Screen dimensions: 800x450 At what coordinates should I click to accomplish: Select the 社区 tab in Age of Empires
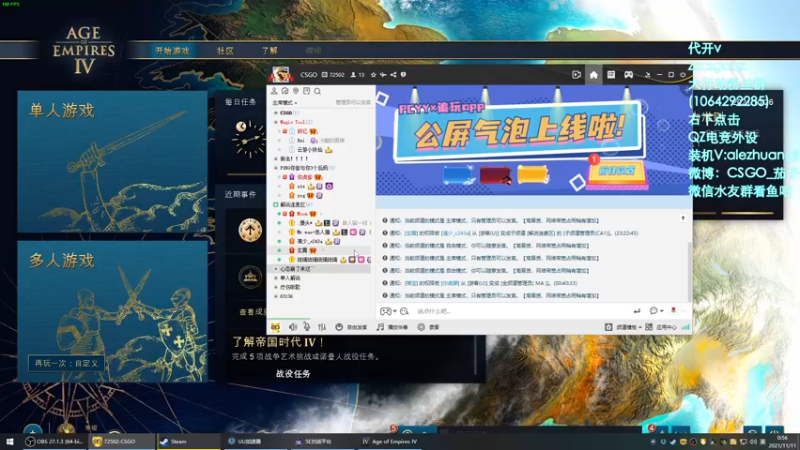click(x=225, y=51)
